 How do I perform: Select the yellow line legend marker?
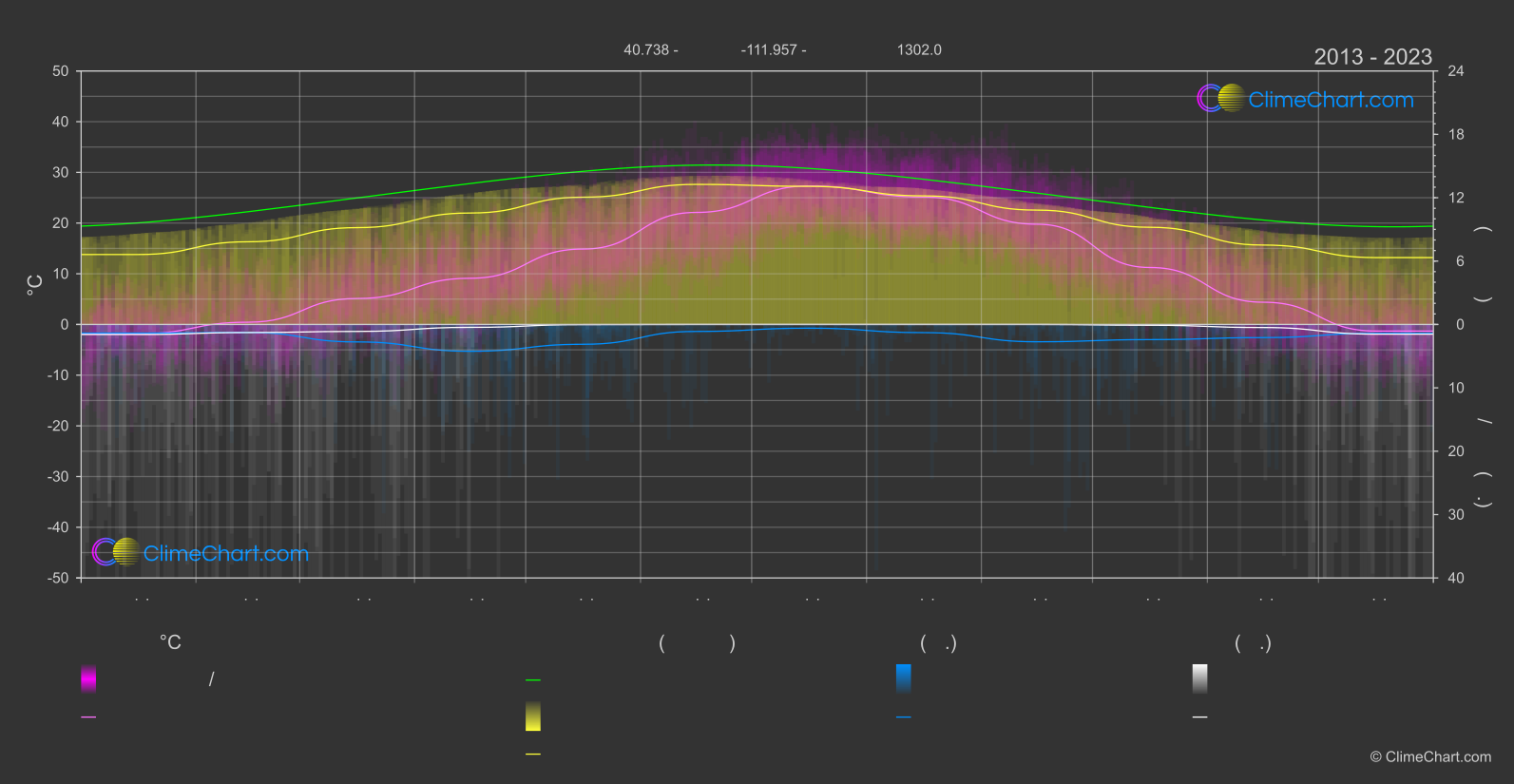click(x=533, y=755)
